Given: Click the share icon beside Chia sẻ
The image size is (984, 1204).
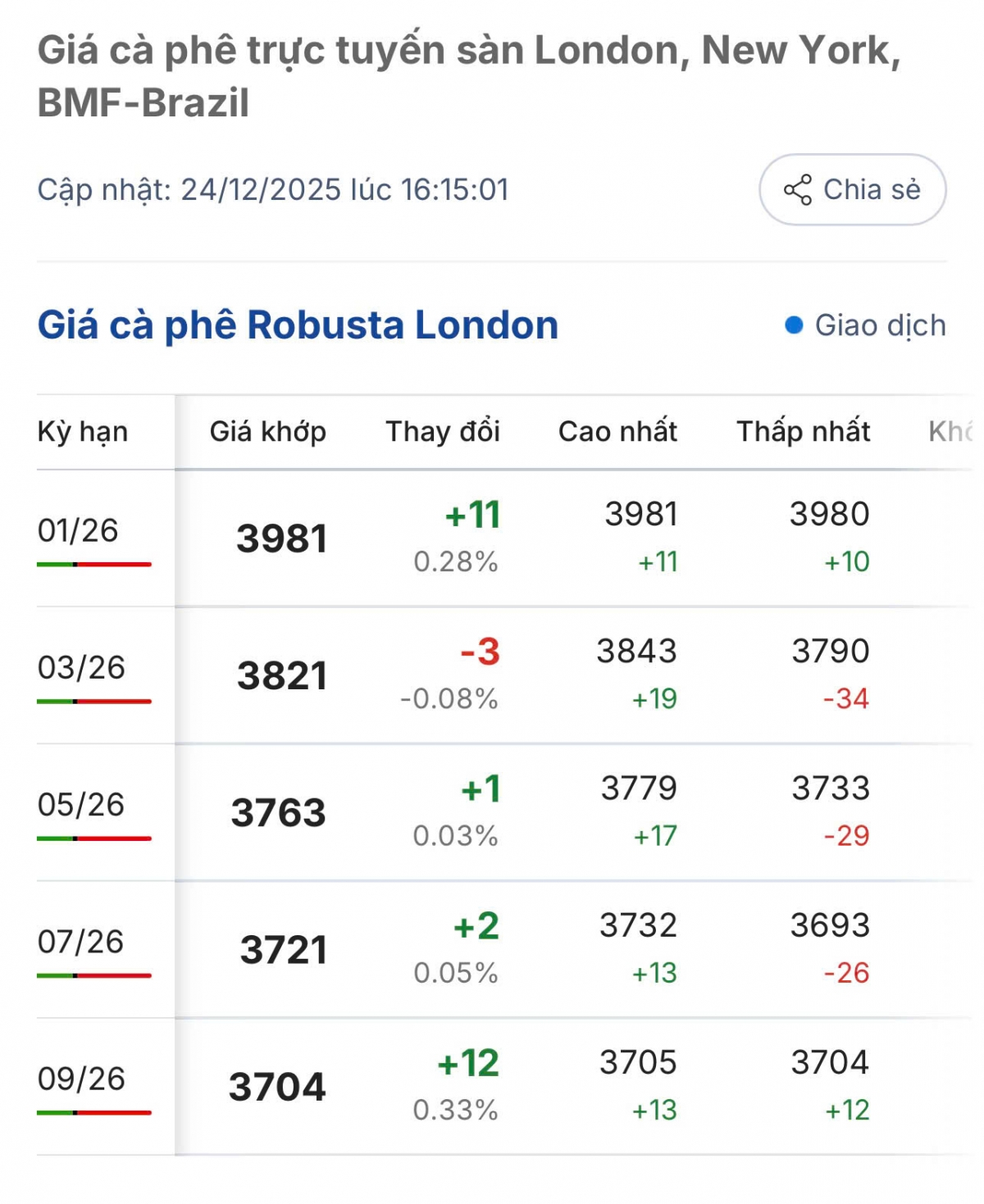Looking at the screenshot, I should point(797,190).
